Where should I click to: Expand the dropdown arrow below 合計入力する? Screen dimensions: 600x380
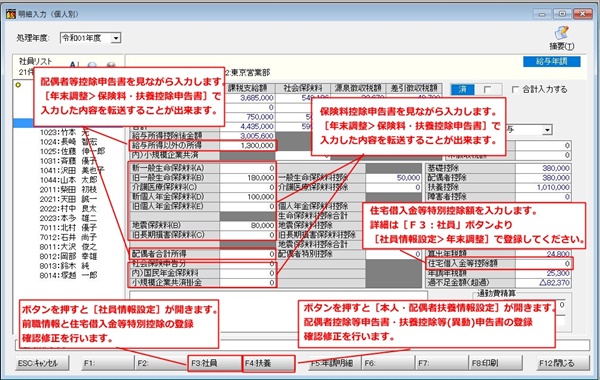(547, 130)
